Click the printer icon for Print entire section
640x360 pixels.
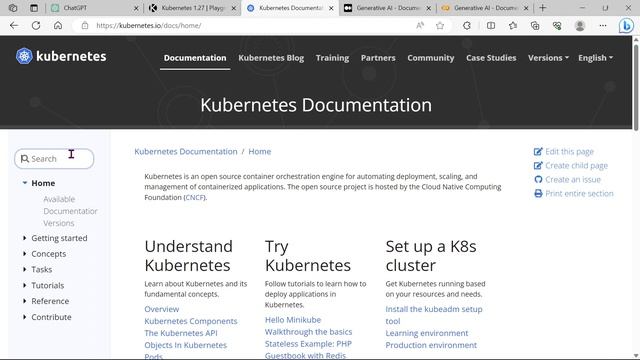[x=538, y=193]
